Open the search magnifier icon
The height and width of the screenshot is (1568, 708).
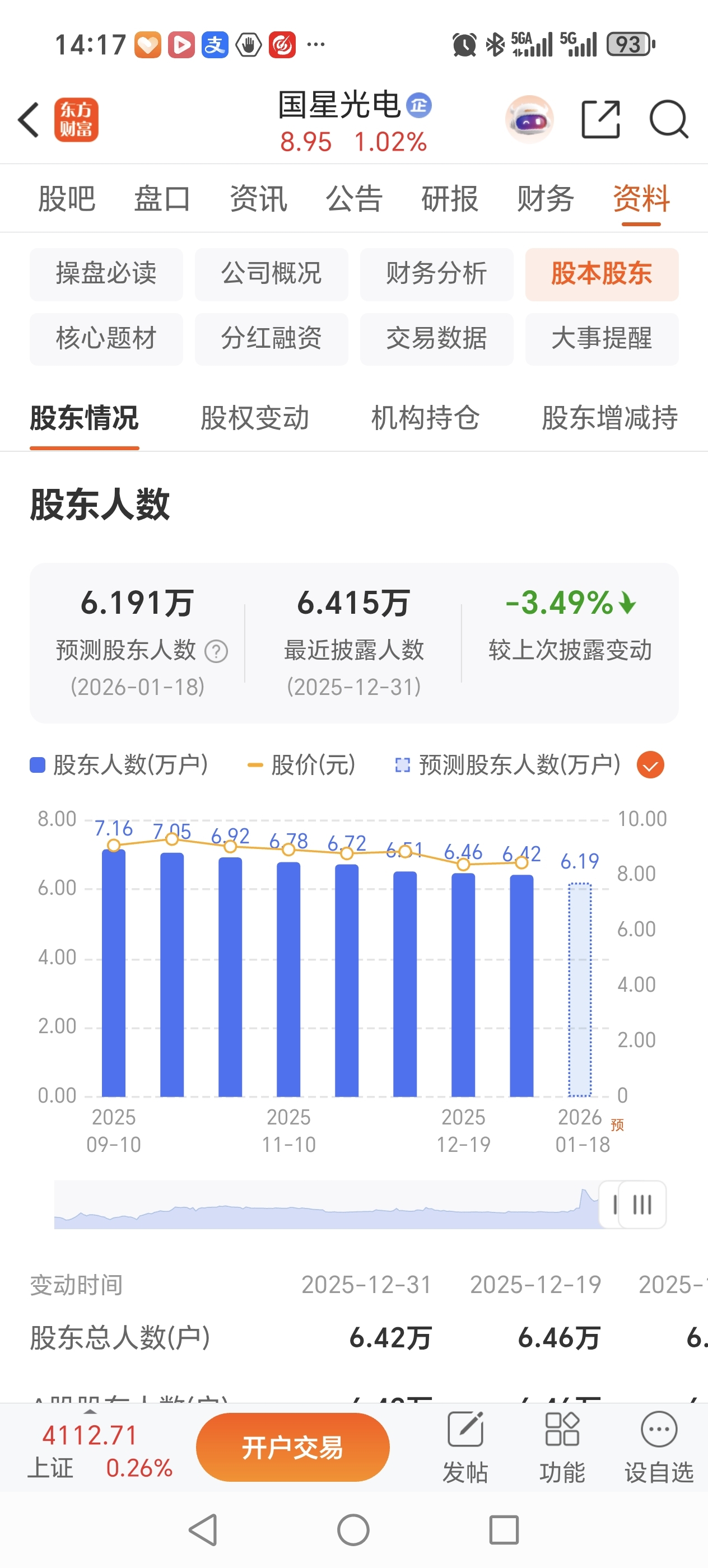(668, 119)
